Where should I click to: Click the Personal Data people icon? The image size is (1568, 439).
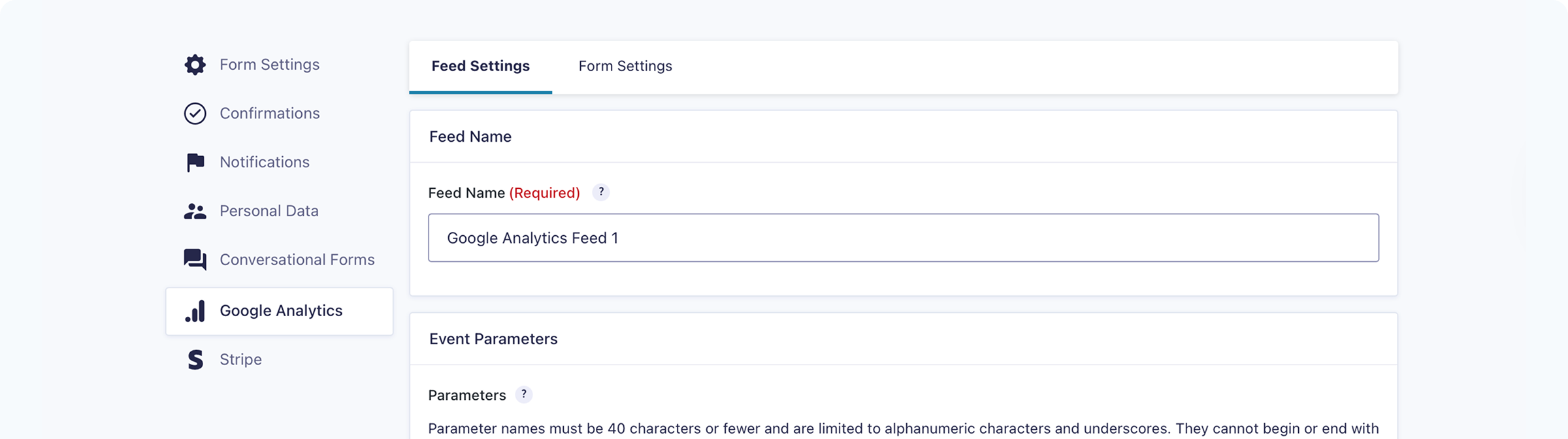point(195,211)
